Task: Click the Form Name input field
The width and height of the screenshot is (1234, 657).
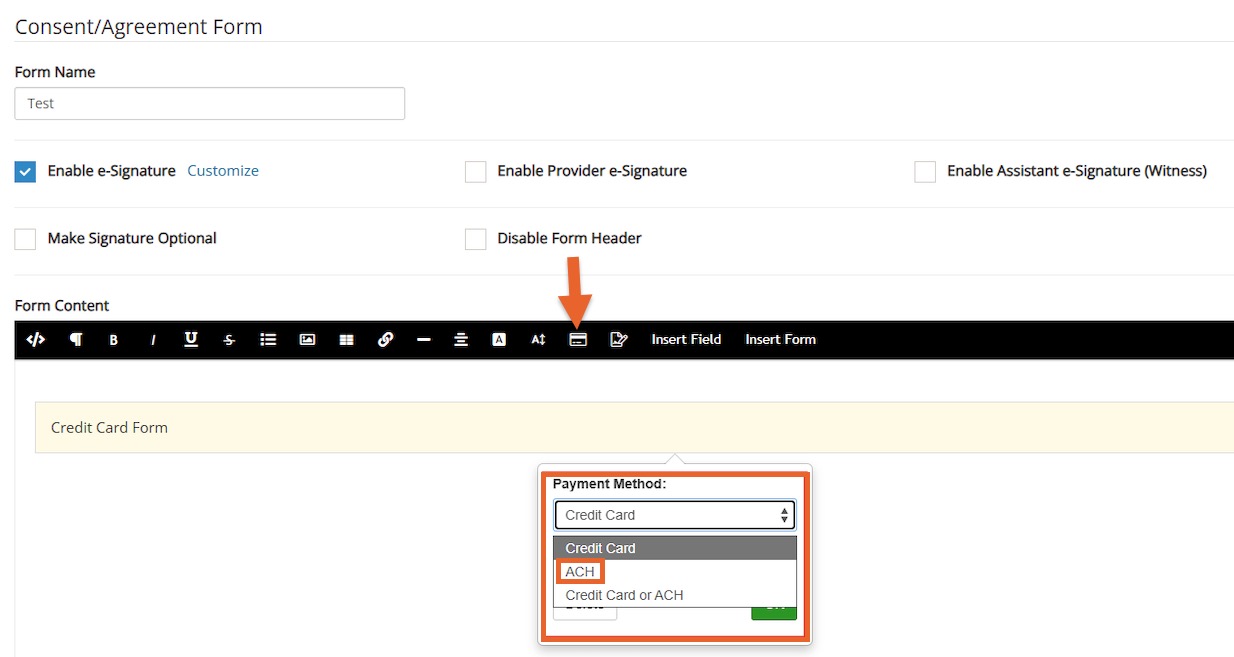Action: (210, 104)
